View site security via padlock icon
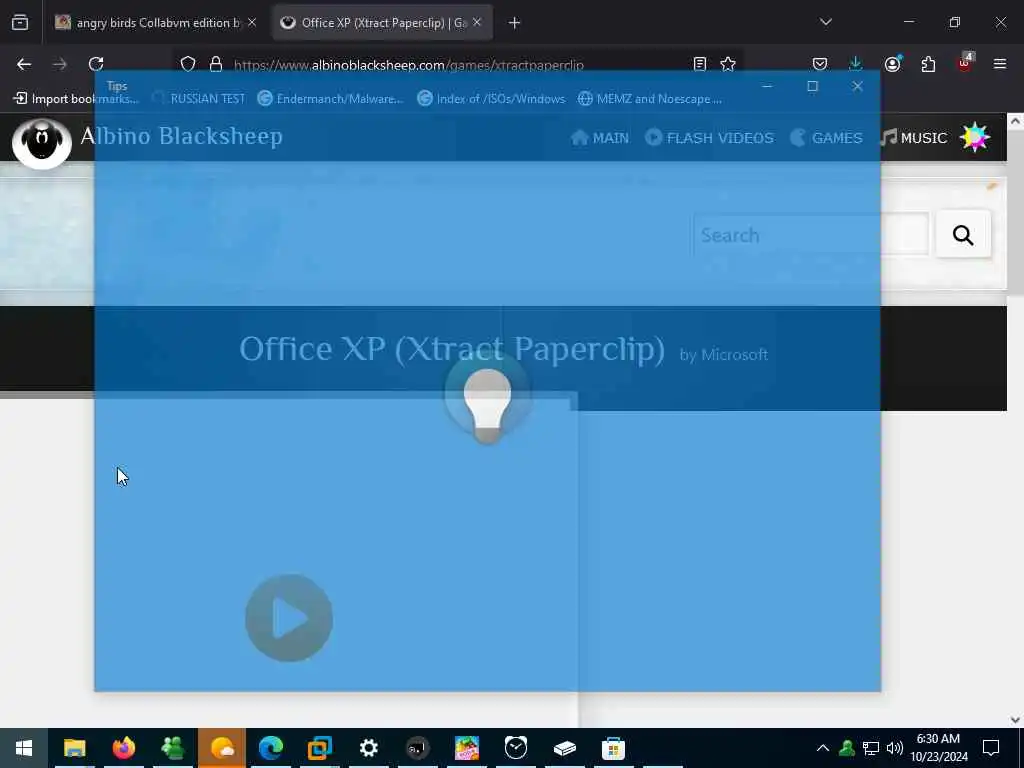1024x768 pixels. pyautogui.click(x=216, y=64)
